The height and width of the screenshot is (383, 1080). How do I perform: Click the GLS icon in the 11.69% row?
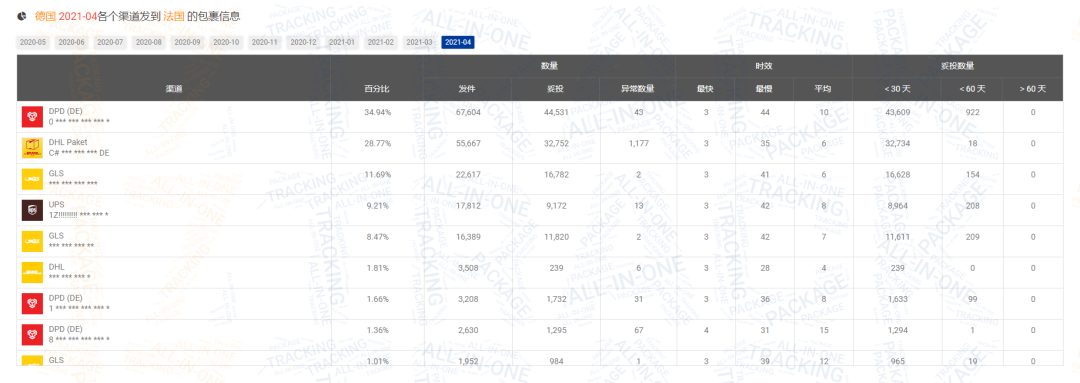(x=32, y=179)
